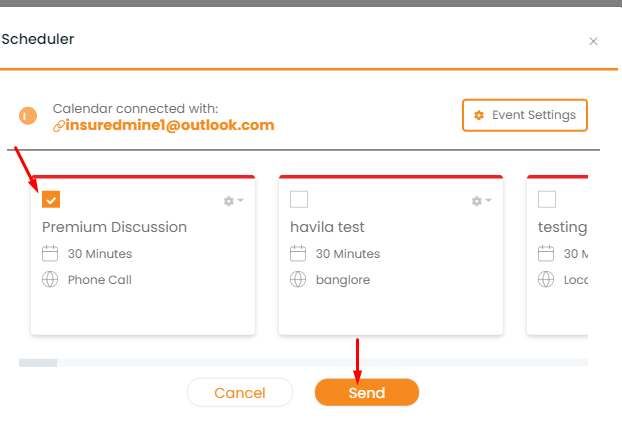
Task: Click gear icon on Premium Discussion card
Action: 228,201
